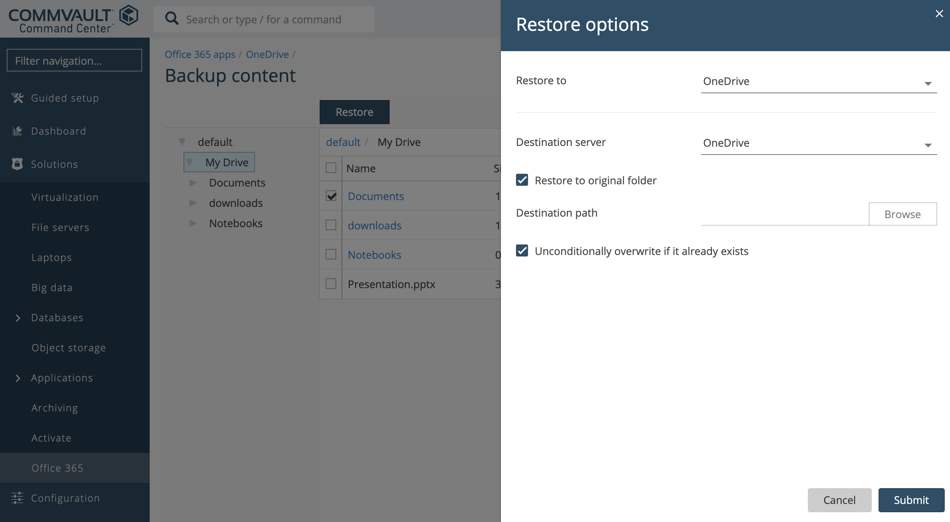Image resolution: width=950 pixels, height=522 pixels.
Task: Open the Destination server dropdown
Action: pos(819,144)
